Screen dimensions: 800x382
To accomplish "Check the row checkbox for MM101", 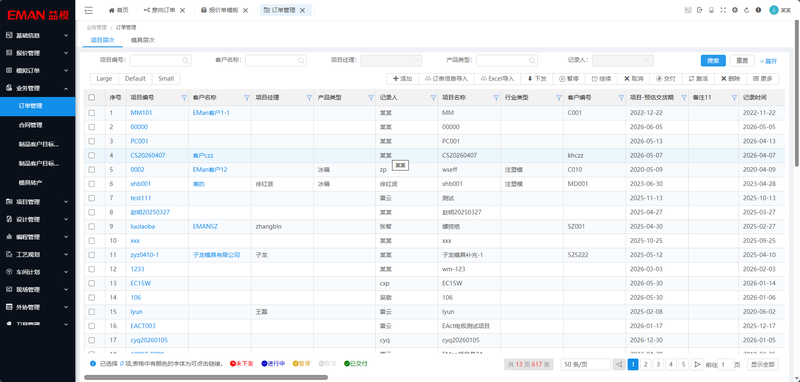I will pos(91,113).
